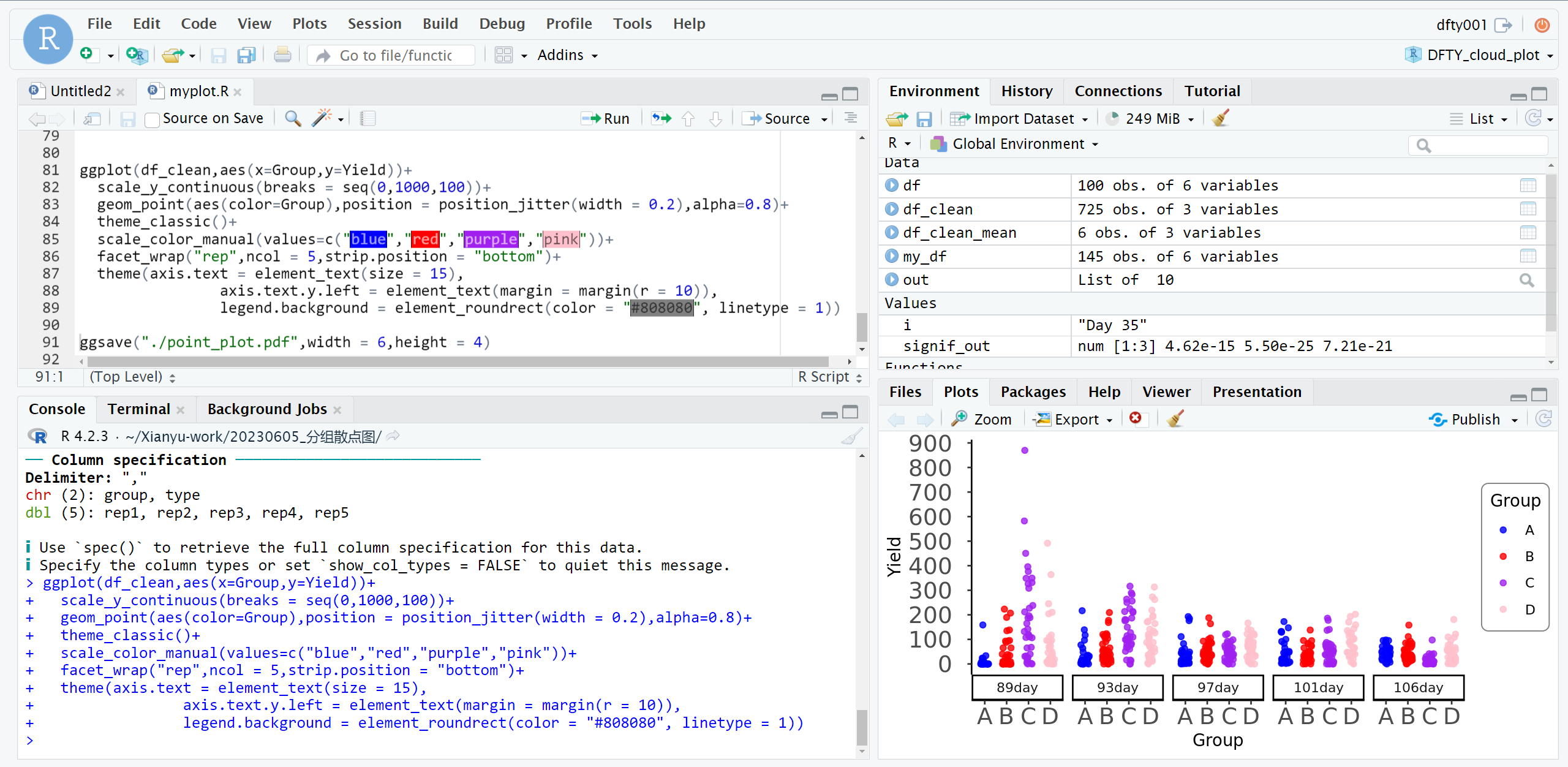
Task: Open the 249 MiB memory usage dropdown
Action: [1151, 118]
